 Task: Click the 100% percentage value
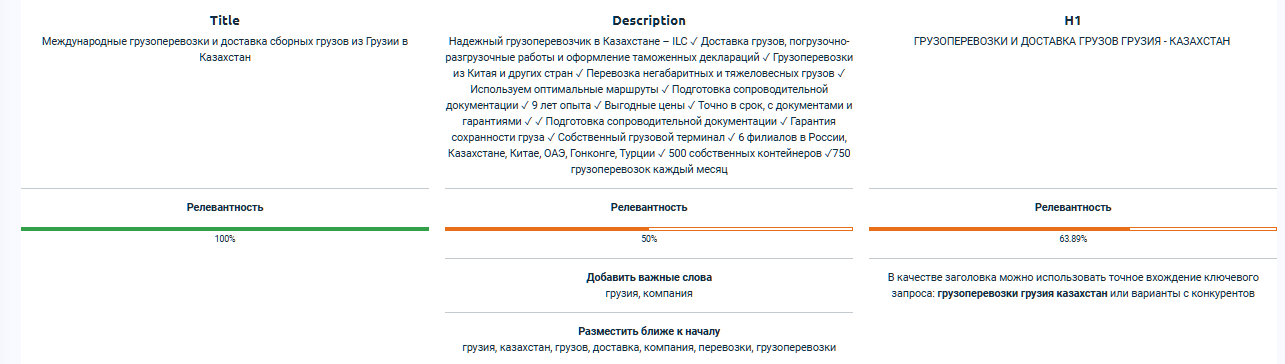coord(224,240)
